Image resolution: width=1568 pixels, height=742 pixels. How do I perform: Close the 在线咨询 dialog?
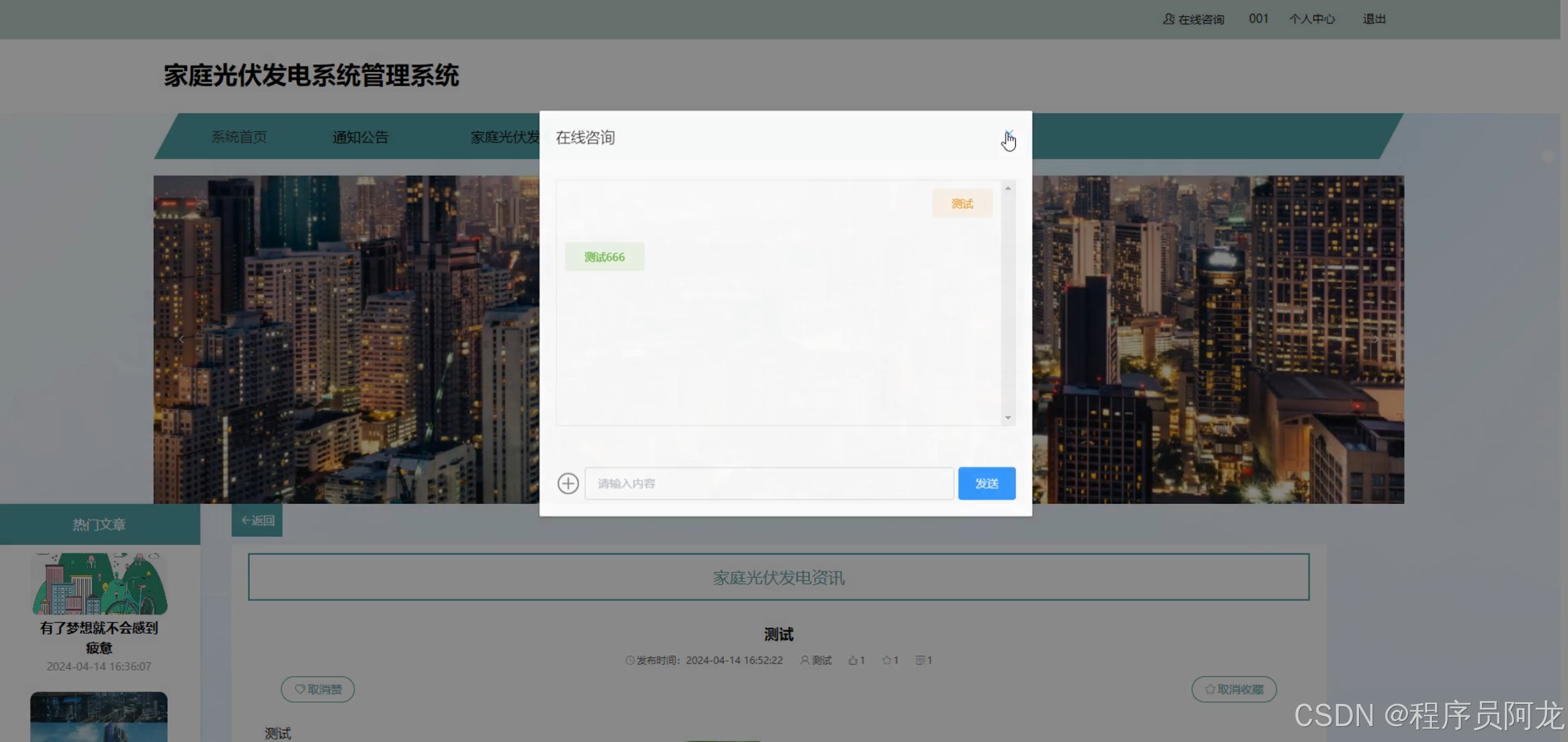coord(1008,135)
